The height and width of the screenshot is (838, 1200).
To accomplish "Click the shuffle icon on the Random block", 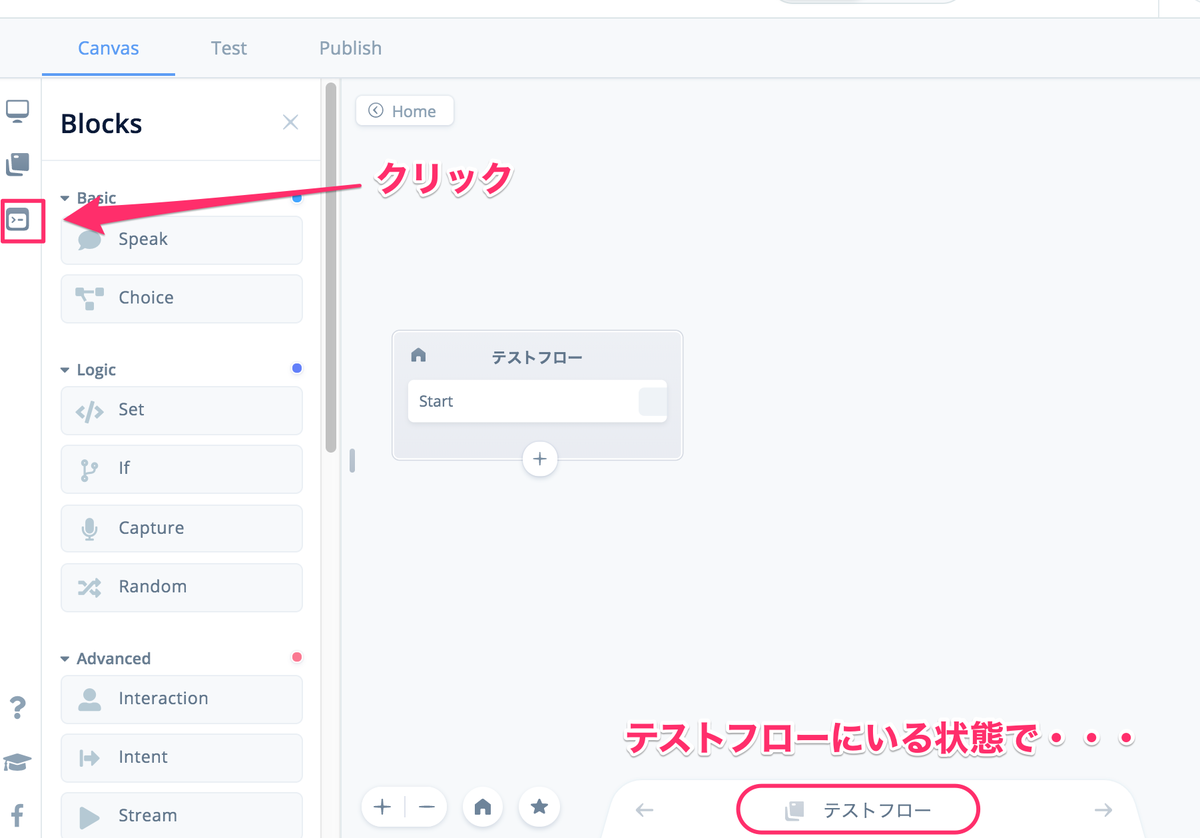I will coord(88,587).
